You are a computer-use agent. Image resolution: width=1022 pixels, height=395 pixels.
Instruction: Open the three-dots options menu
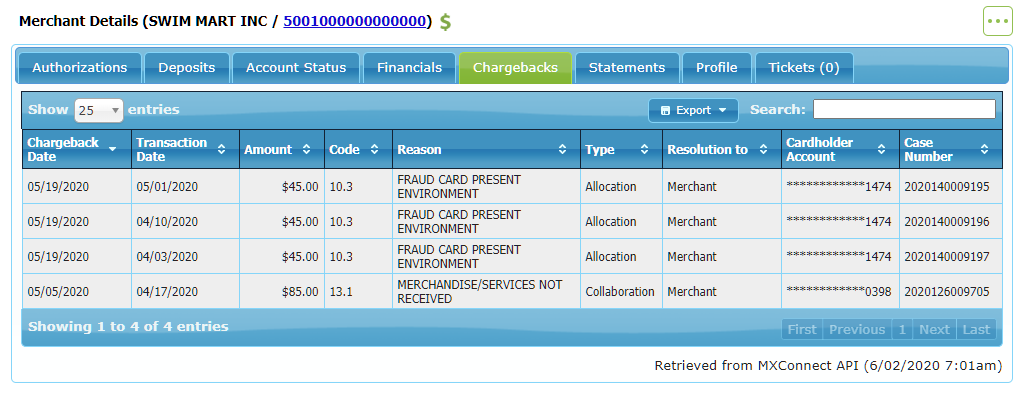997,22
